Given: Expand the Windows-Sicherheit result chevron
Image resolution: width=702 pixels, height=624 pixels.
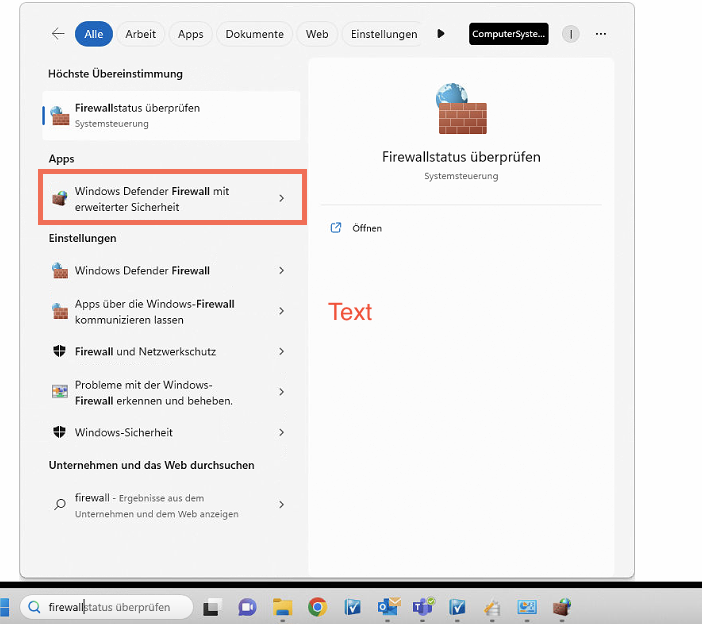Looking at the screenshot, I should [281, 433].
